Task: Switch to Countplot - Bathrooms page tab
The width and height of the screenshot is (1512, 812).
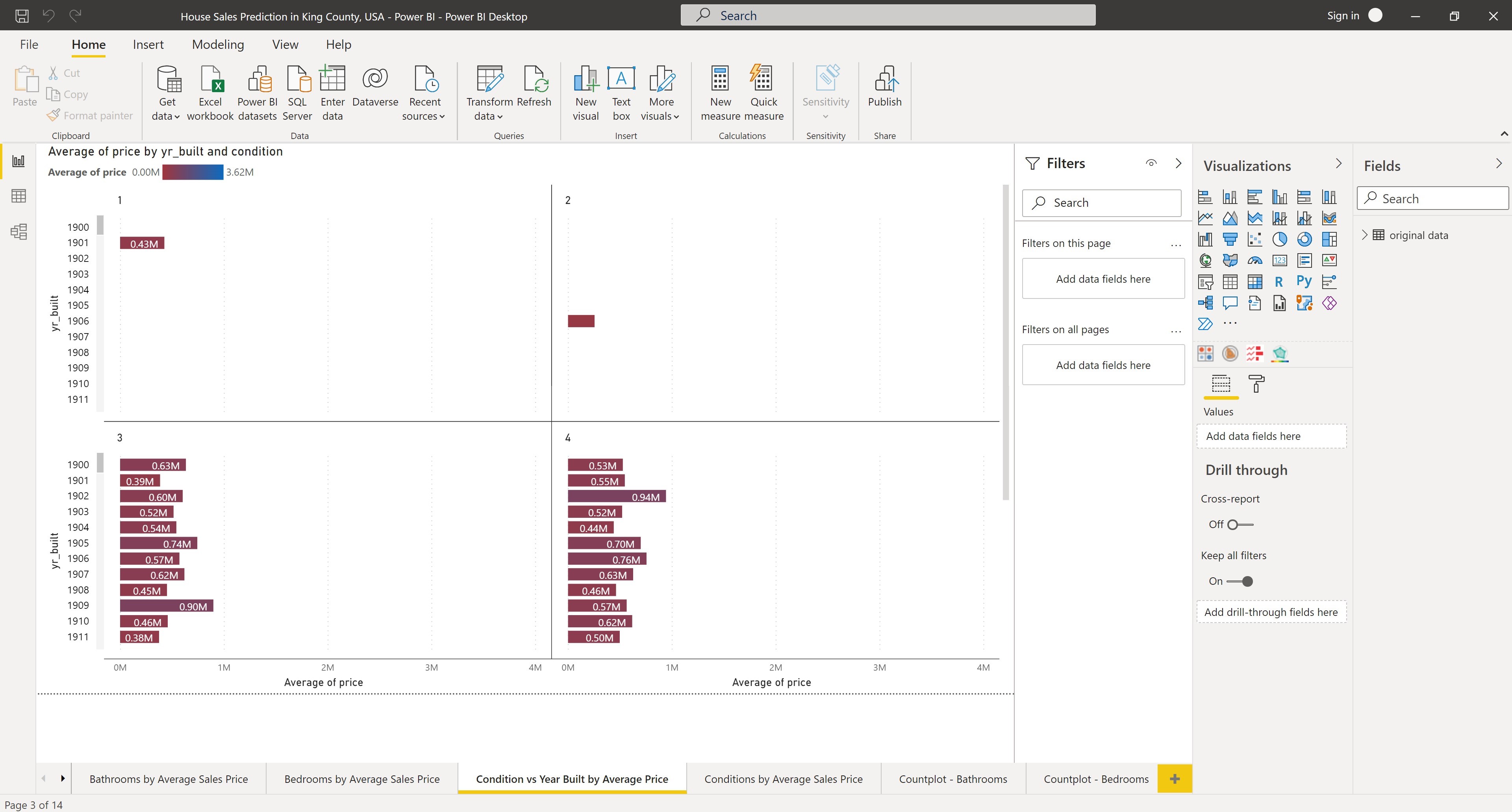Action: point(952,779)
